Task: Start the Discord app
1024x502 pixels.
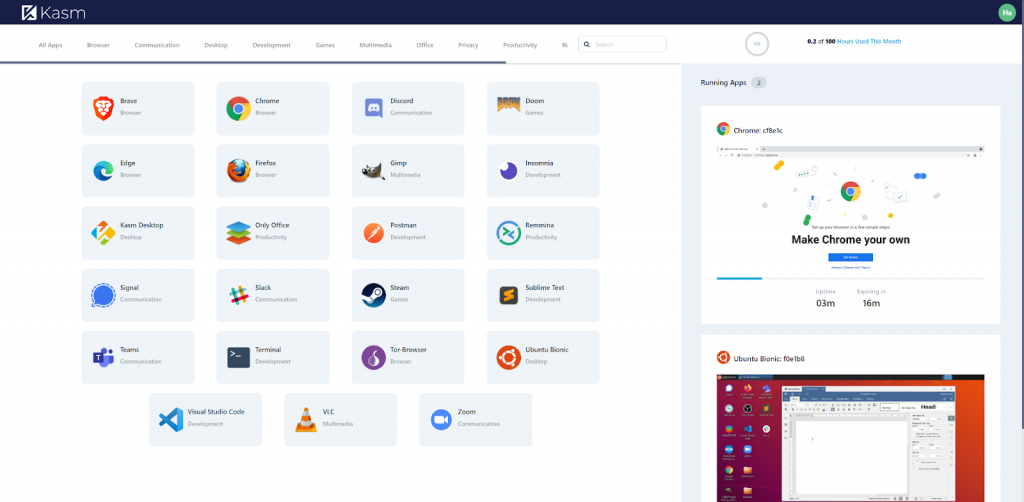Action: tap(408, 108)
